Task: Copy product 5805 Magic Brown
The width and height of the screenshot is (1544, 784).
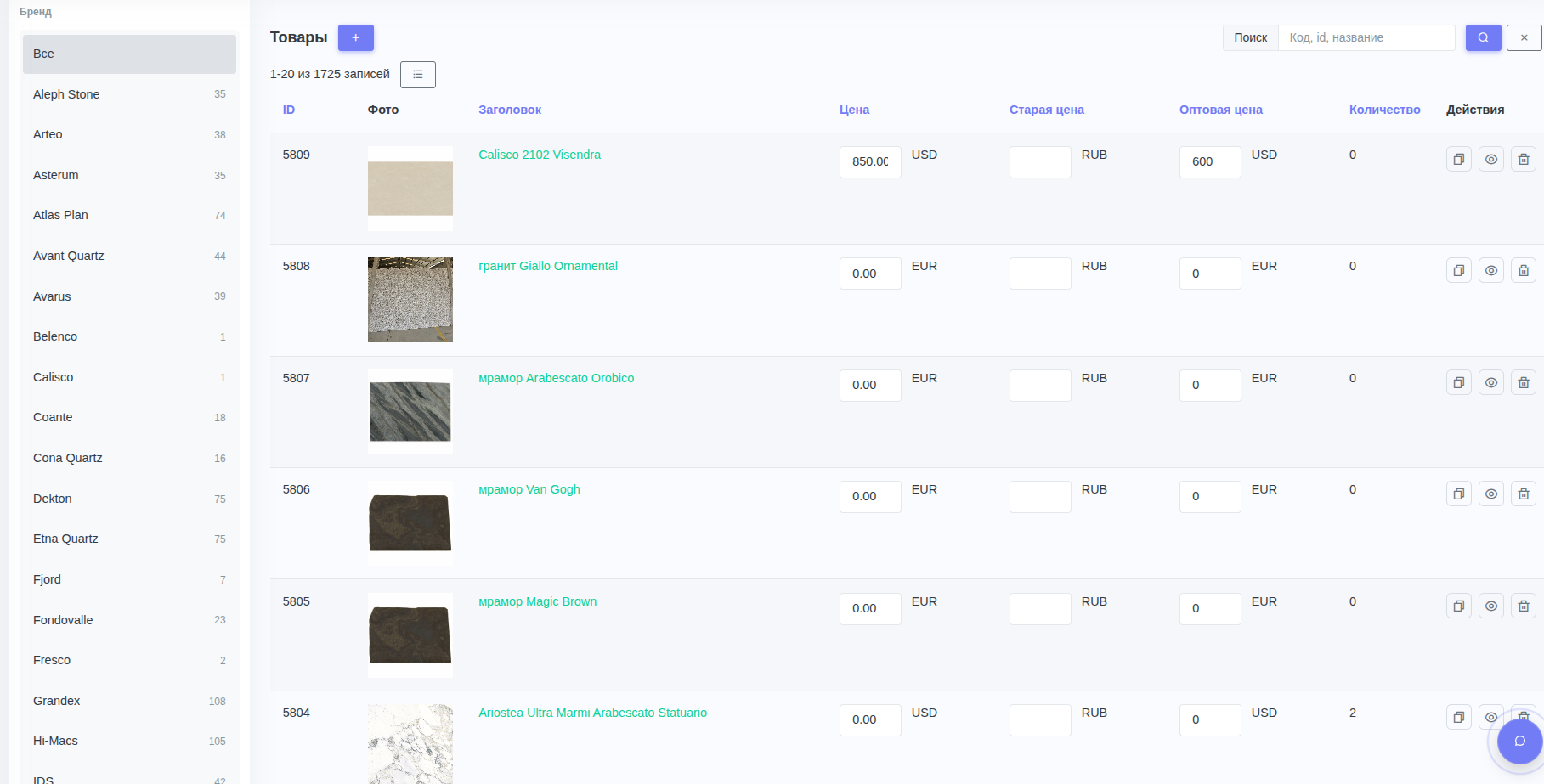Action: click(1458, 606)
